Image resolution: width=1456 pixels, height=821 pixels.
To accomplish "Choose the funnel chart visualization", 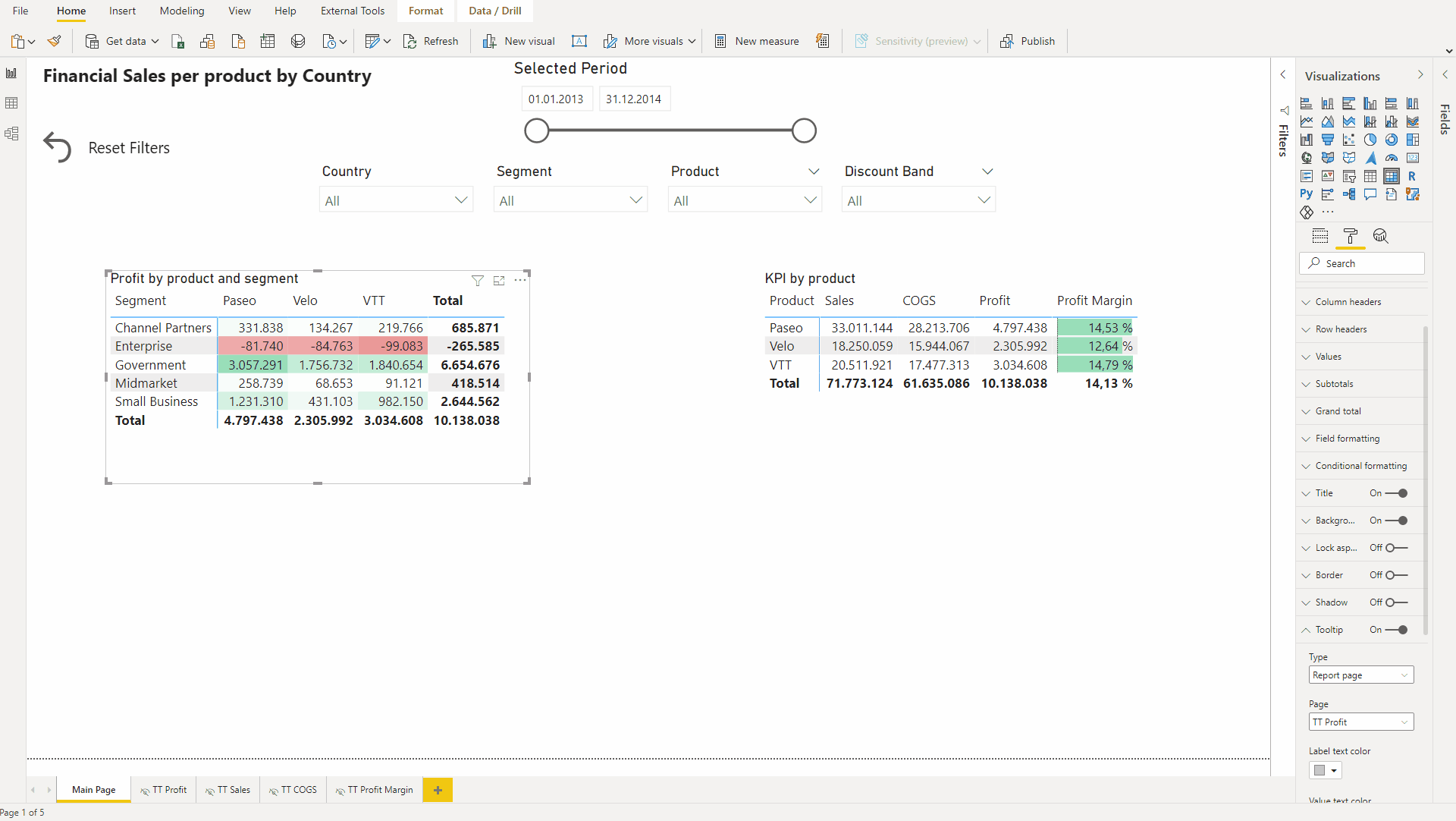I will [1327, 140].
